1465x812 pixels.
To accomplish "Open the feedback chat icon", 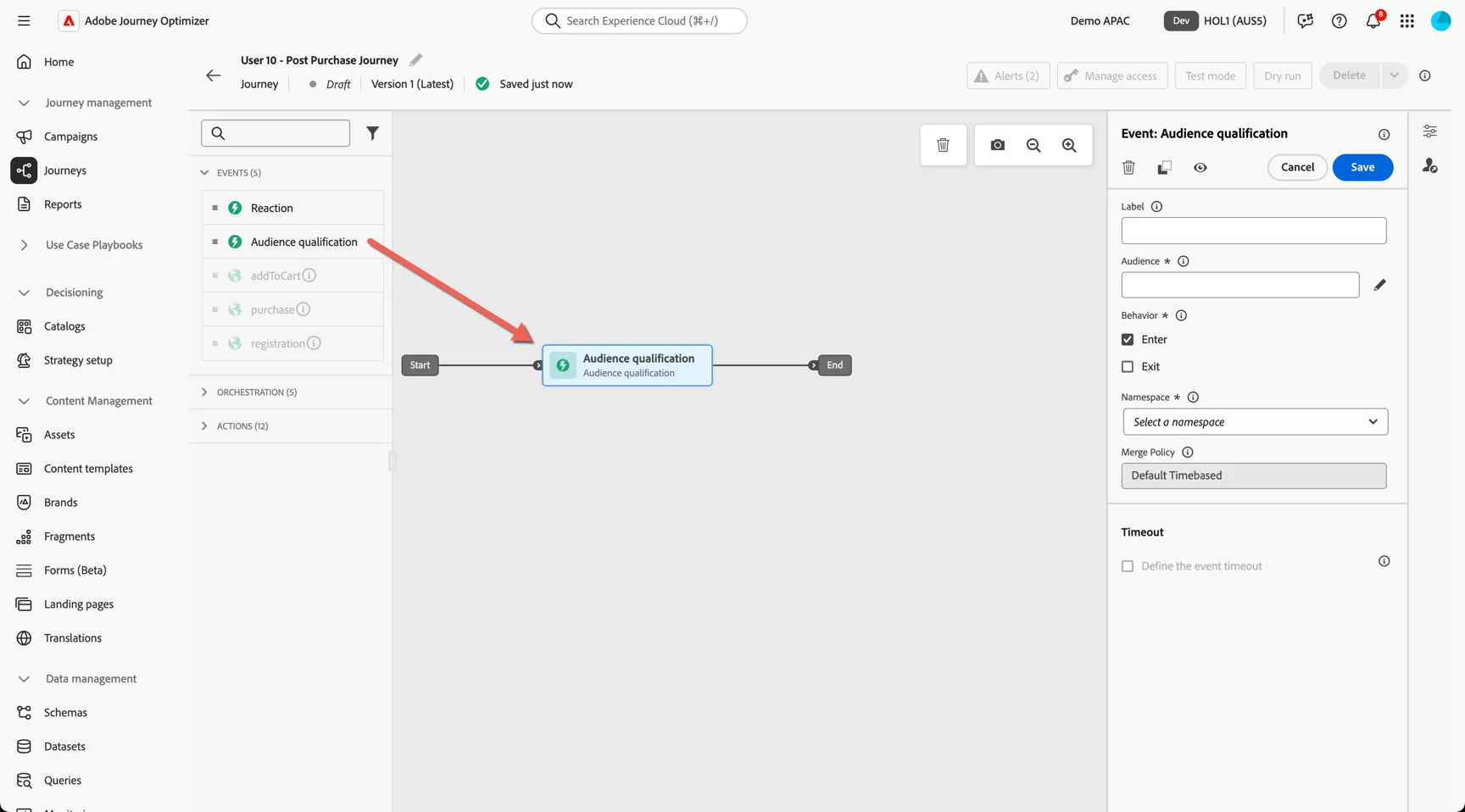I will click(x=1305, y=20).
